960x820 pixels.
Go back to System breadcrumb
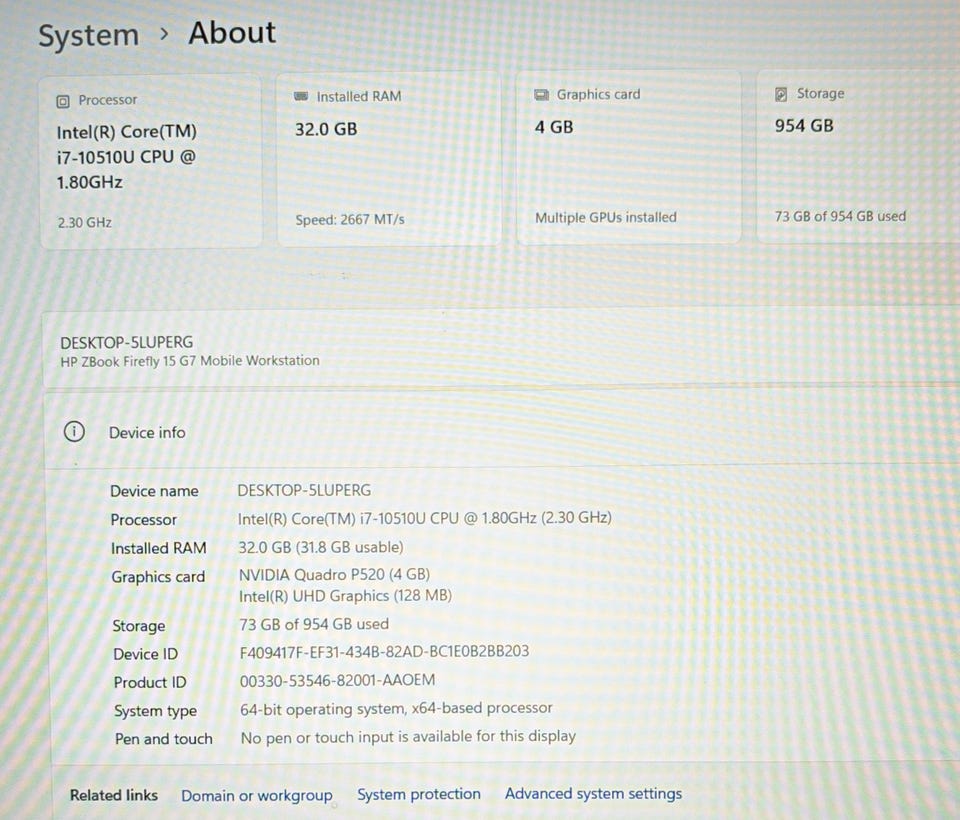89,35
